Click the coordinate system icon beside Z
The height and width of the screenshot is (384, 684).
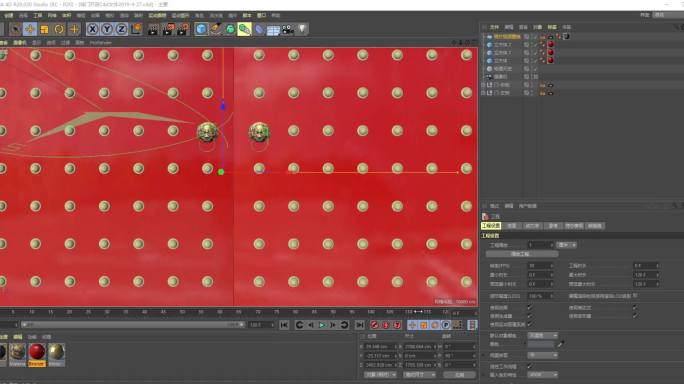point(136,29)
